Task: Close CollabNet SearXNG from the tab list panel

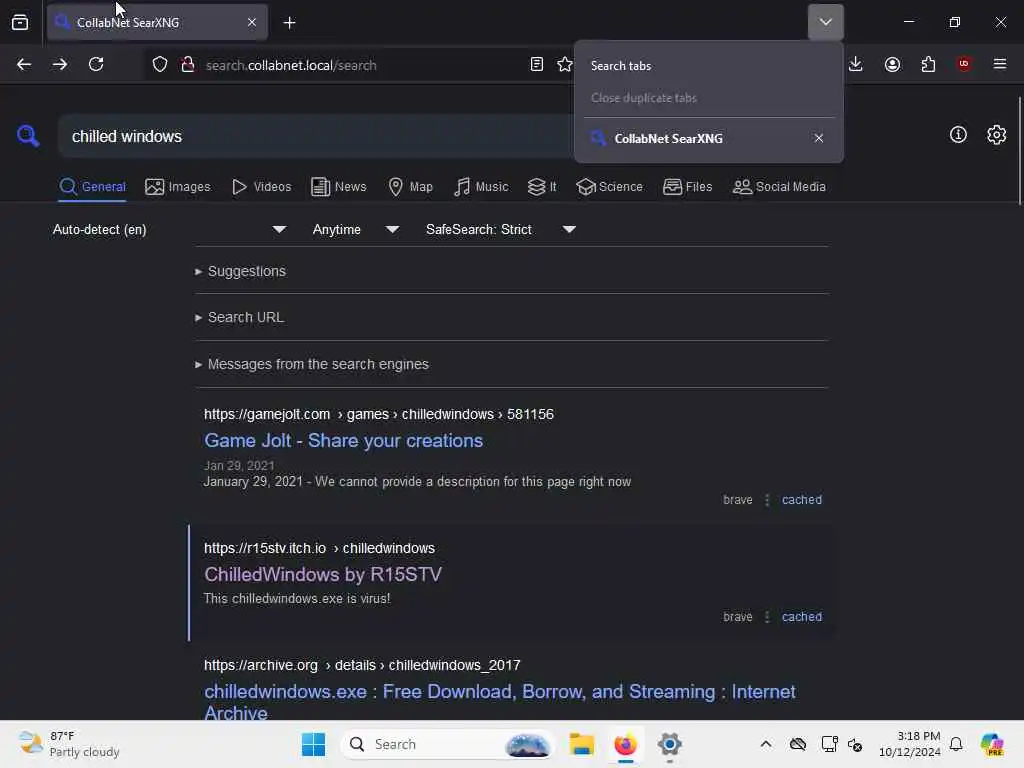Action: pyautogui.click(x=818, y=138)
